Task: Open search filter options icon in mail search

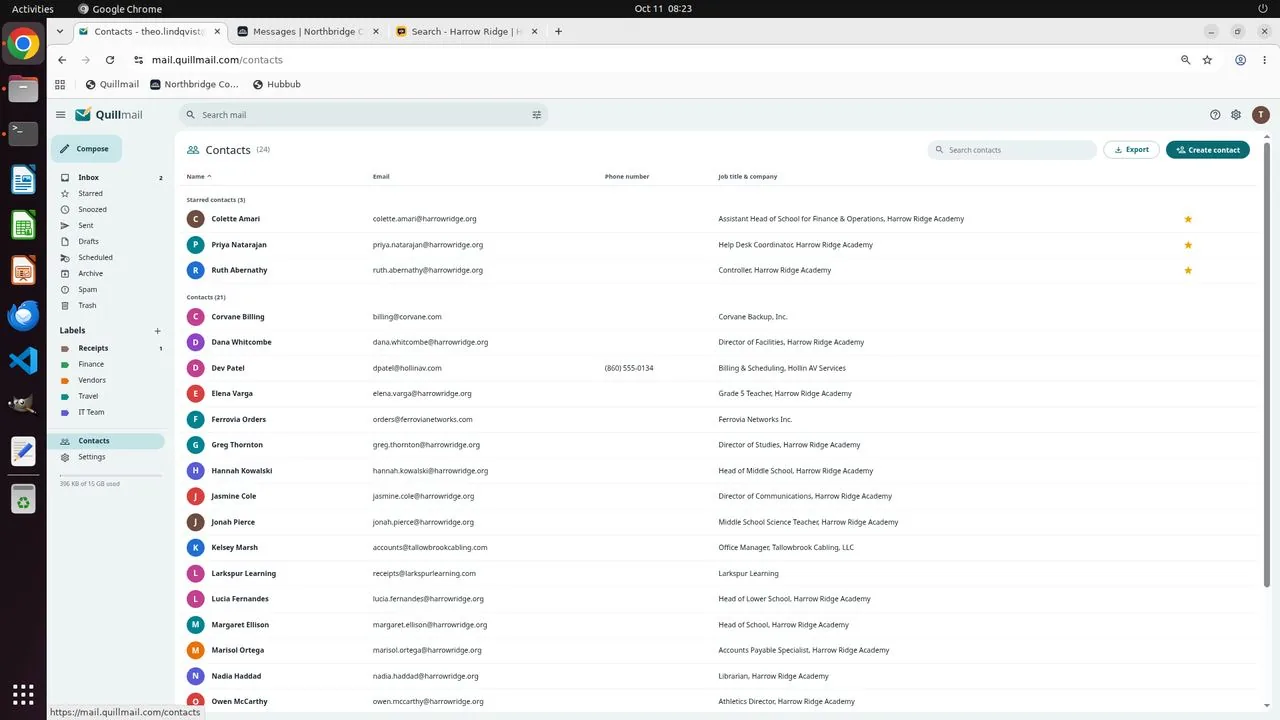Action: pyautogui.click(x=537, y=115)
